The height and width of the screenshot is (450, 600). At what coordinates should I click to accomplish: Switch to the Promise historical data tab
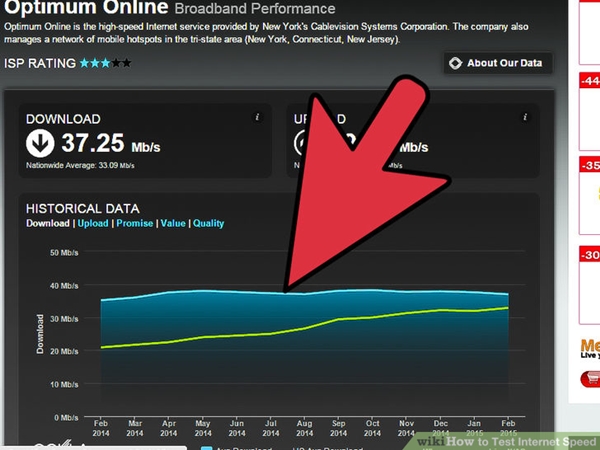point(135,223)
